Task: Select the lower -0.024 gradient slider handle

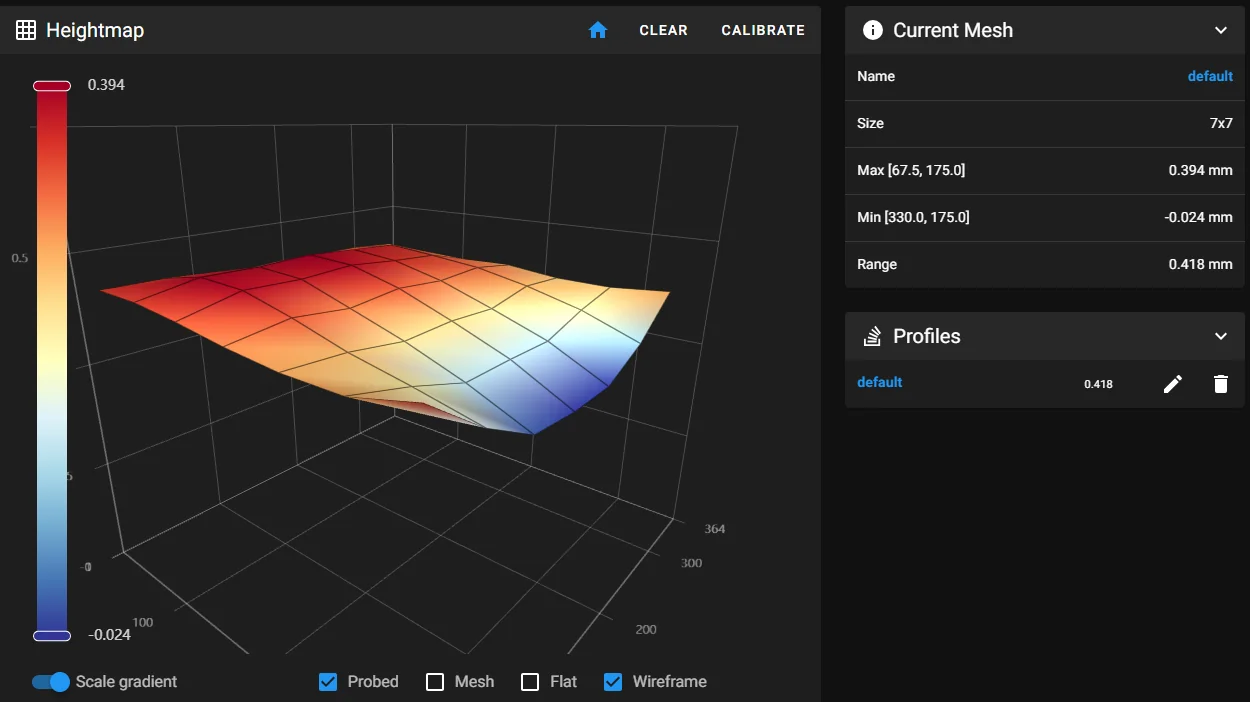Action: point(52,636)
